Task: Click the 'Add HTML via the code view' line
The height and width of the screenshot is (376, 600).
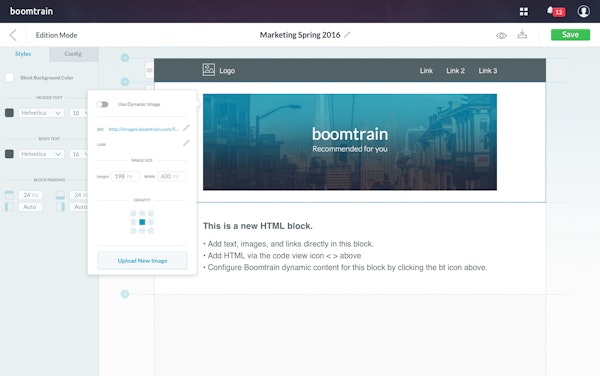Action: (x=282, y=256)
